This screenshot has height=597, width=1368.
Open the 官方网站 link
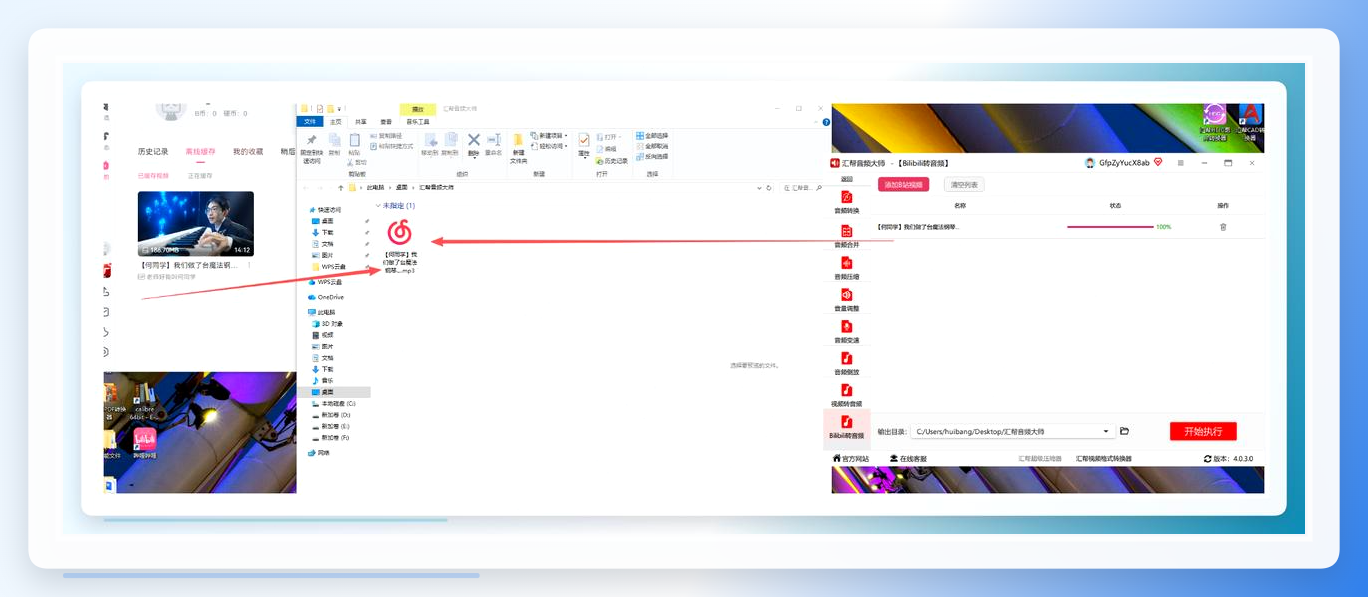click(x=851, y=459)
